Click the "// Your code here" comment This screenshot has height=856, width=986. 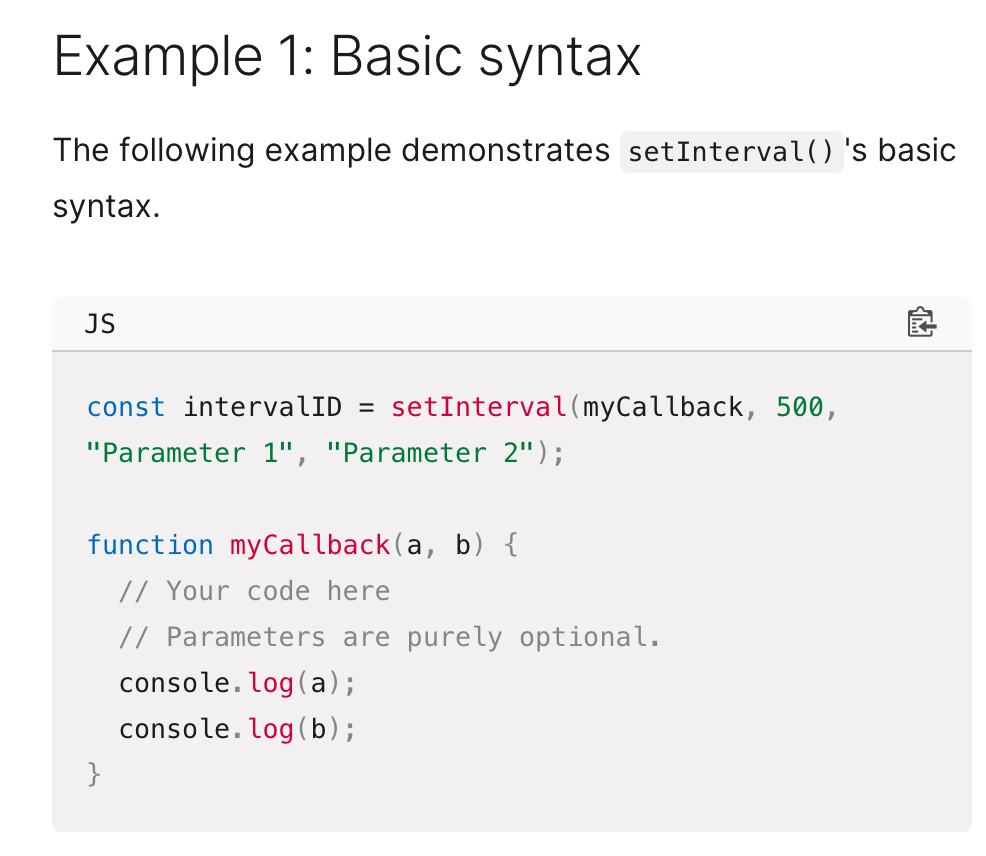(254, 591)
